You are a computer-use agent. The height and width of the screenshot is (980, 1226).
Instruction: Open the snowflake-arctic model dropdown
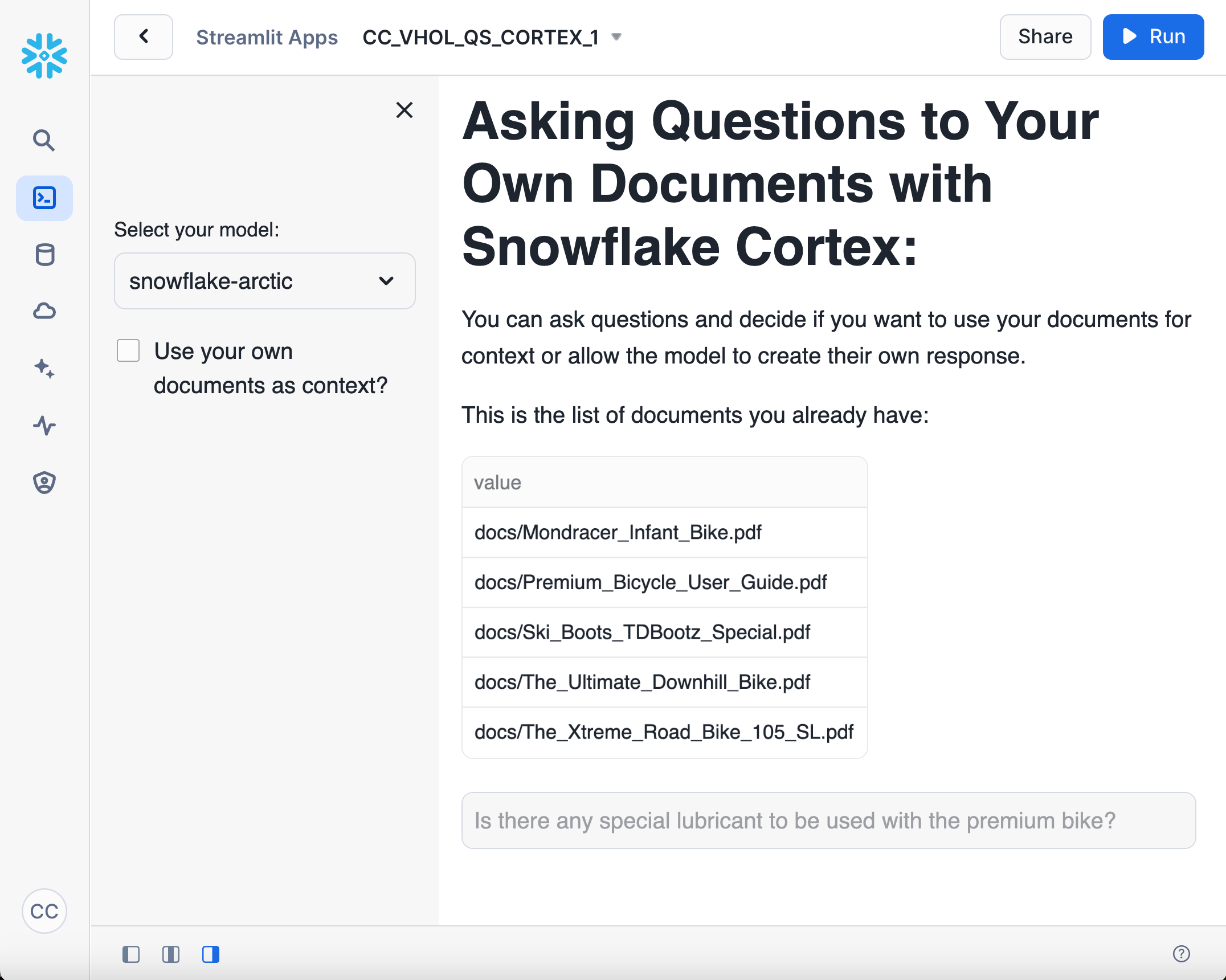pos(264,281)
